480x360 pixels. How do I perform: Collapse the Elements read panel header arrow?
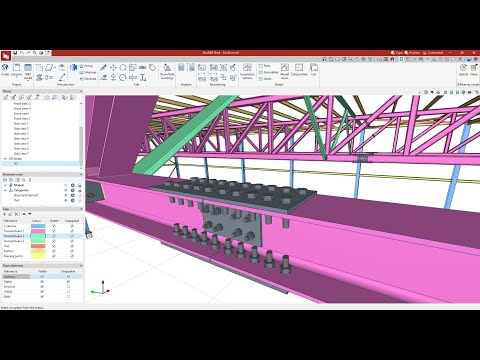click(81, 174)
